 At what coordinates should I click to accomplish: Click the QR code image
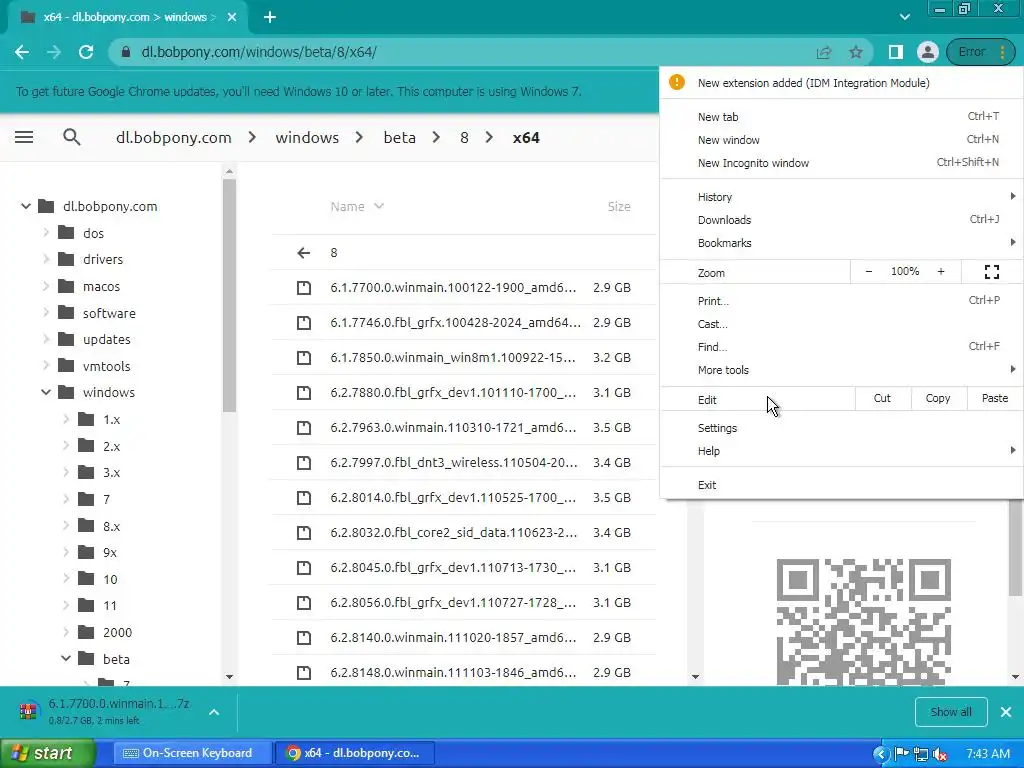(863, 622)
